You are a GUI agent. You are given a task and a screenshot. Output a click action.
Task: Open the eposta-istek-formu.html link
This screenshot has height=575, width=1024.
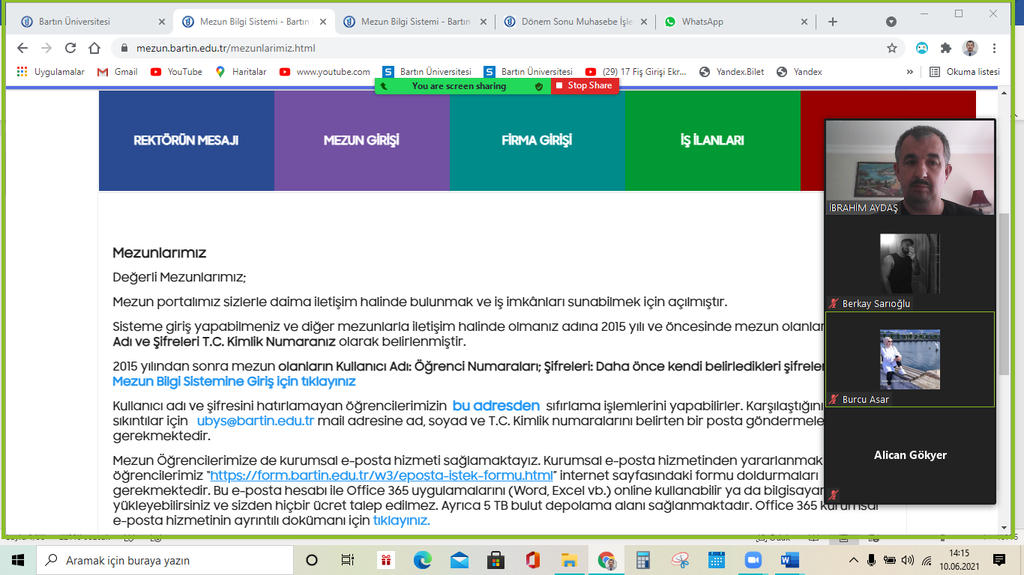381,476
